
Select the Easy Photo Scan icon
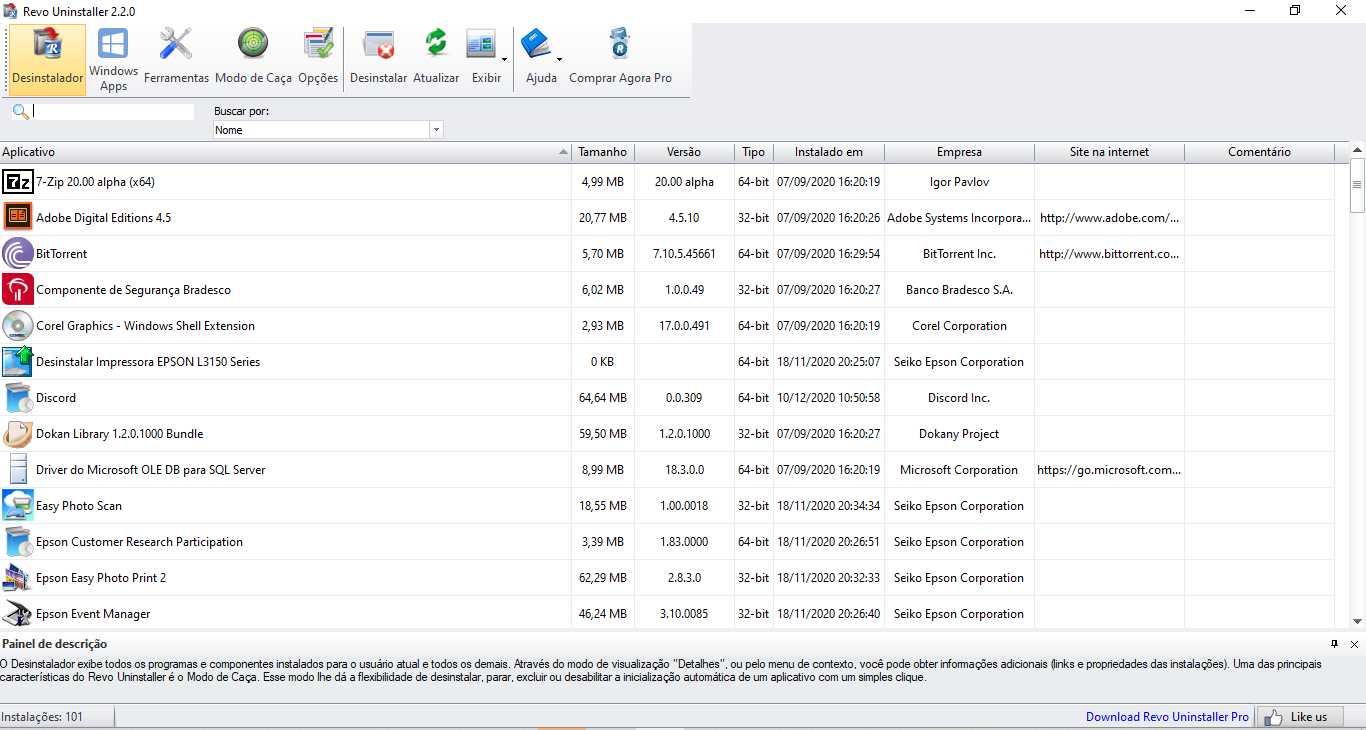pos(18,506)
